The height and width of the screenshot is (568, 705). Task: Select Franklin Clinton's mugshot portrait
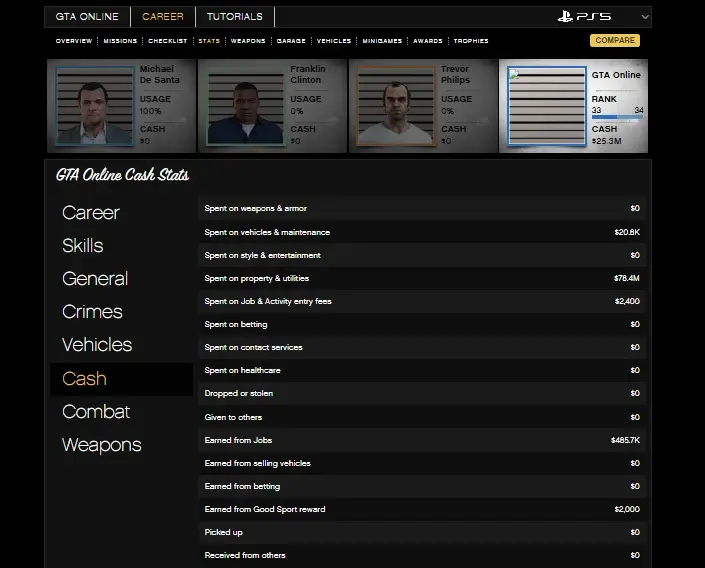[245, 106]
